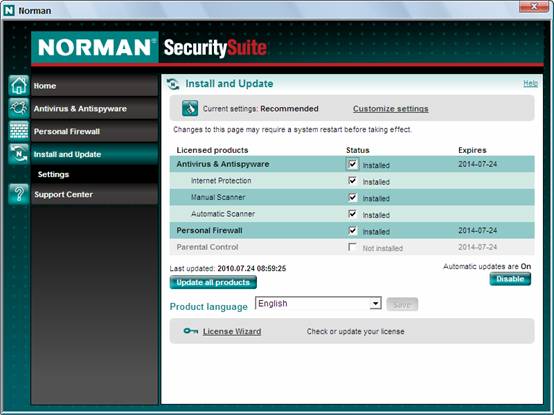
Task: Open the Home menu item
Action: (94, 86)
